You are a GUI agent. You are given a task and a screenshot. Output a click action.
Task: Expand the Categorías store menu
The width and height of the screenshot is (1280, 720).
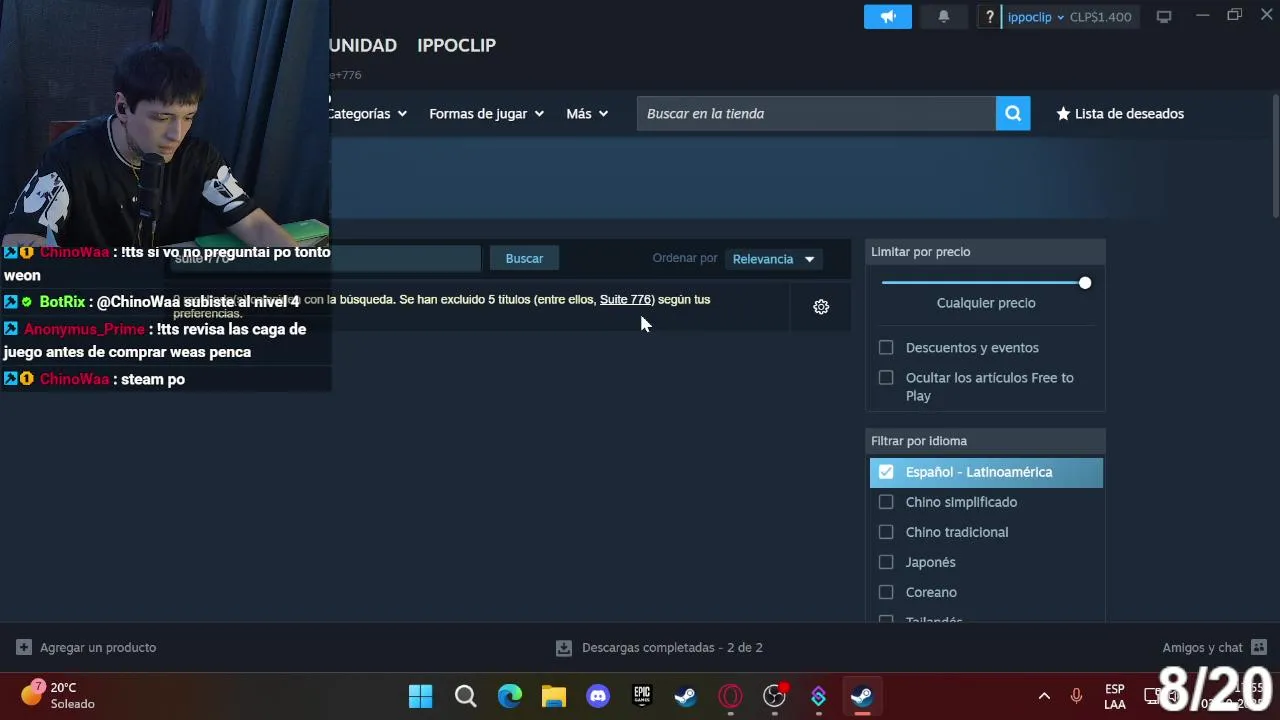(367, 114)
